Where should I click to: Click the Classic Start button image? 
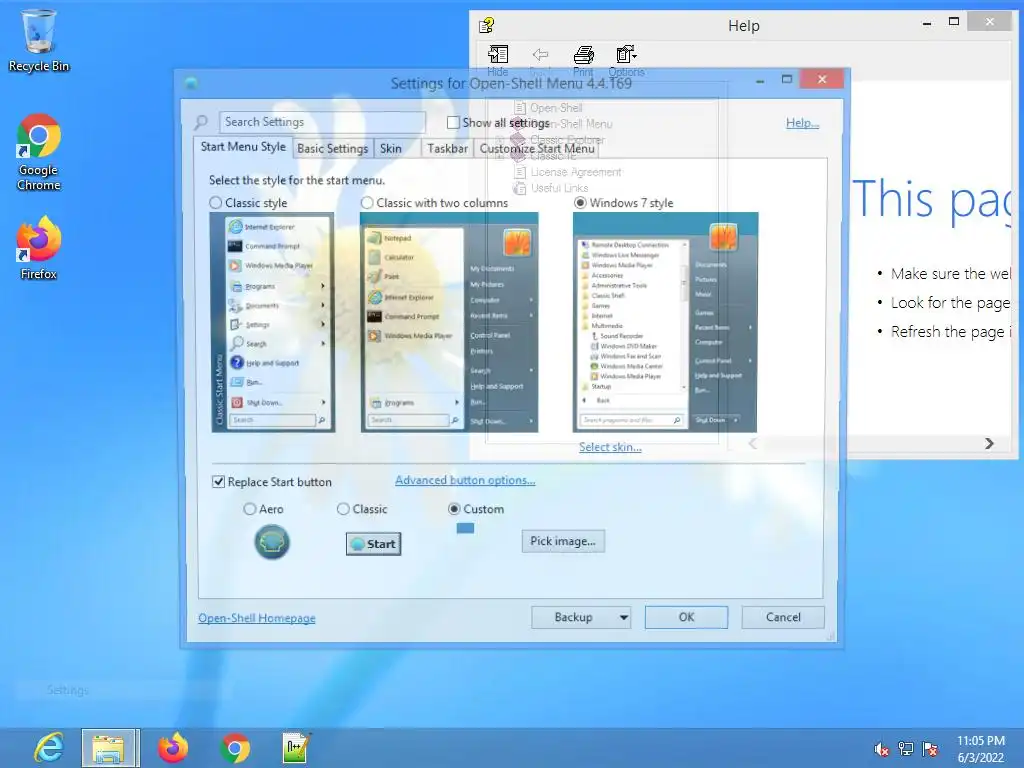[x=374, y=544]
